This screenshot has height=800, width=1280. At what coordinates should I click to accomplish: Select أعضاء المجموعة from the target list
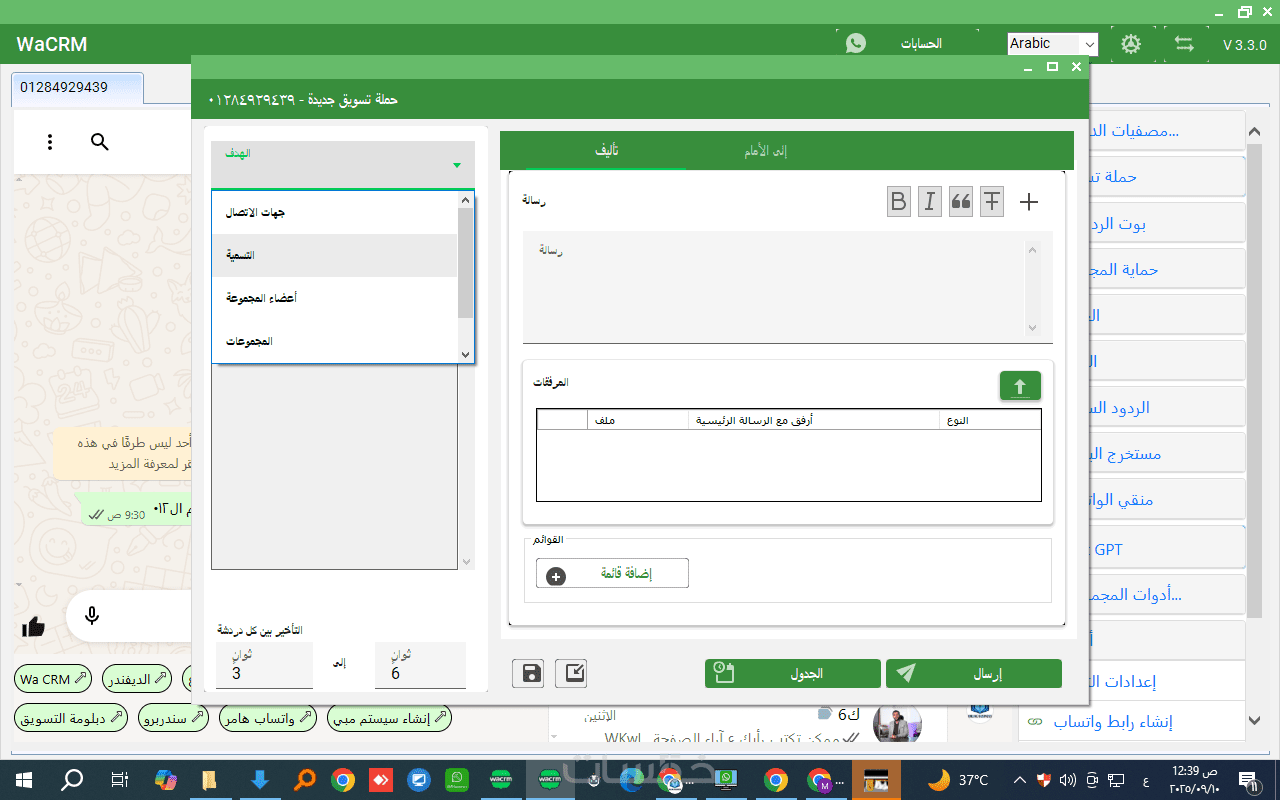coord(335,298)
